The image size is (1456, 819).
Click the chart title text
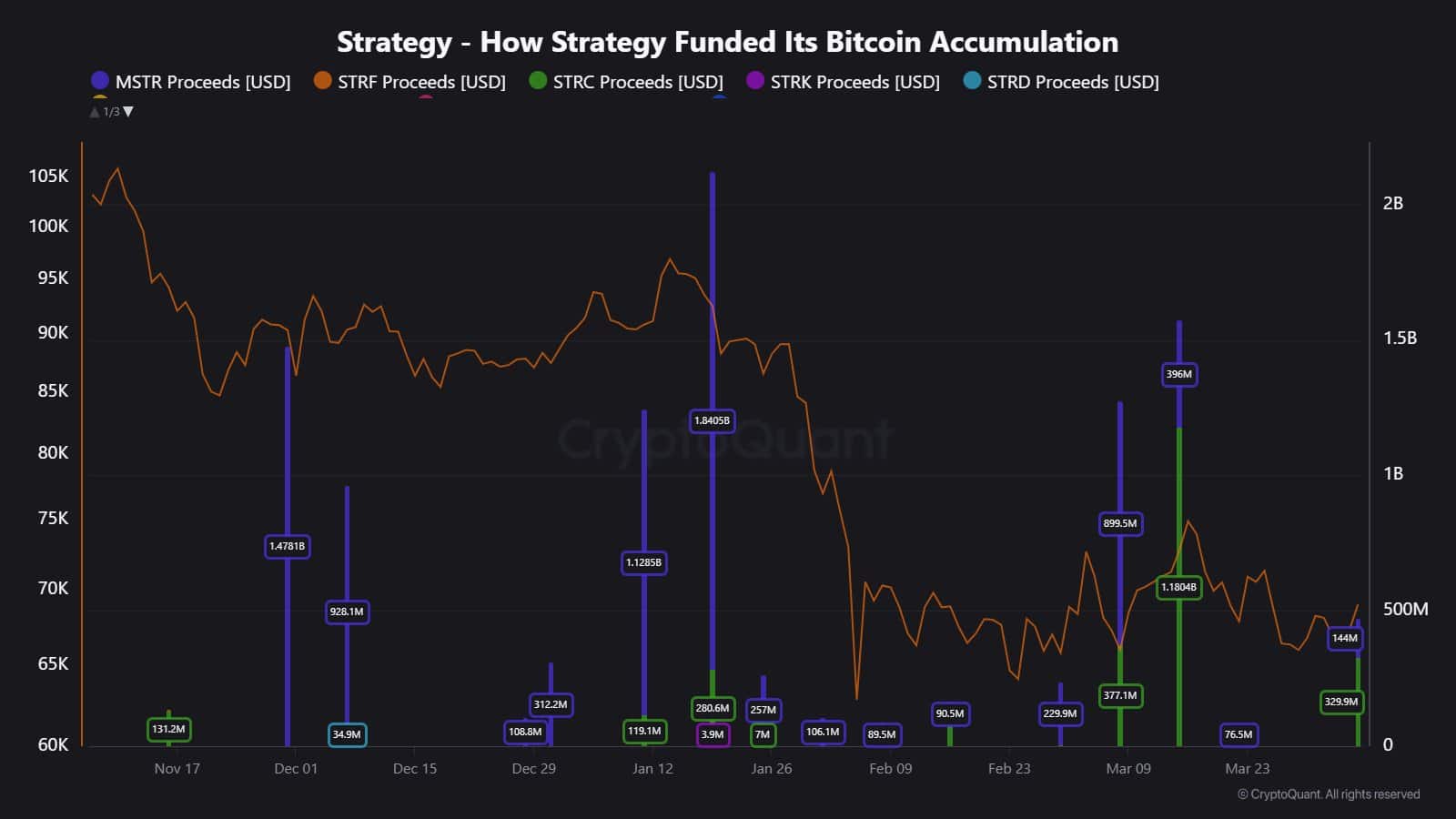click(727, 42)
